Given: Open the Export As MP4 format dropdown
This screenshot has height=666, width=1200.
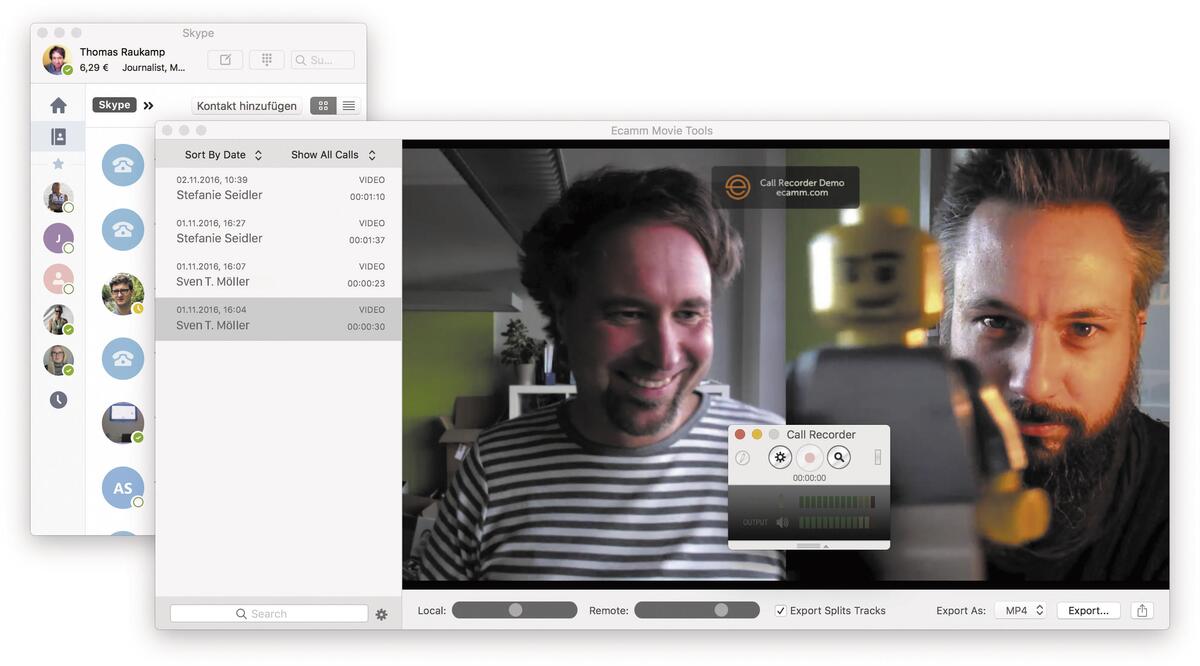Looking at the screenshot, I should pyautogui.click(x=1020, y=610).
